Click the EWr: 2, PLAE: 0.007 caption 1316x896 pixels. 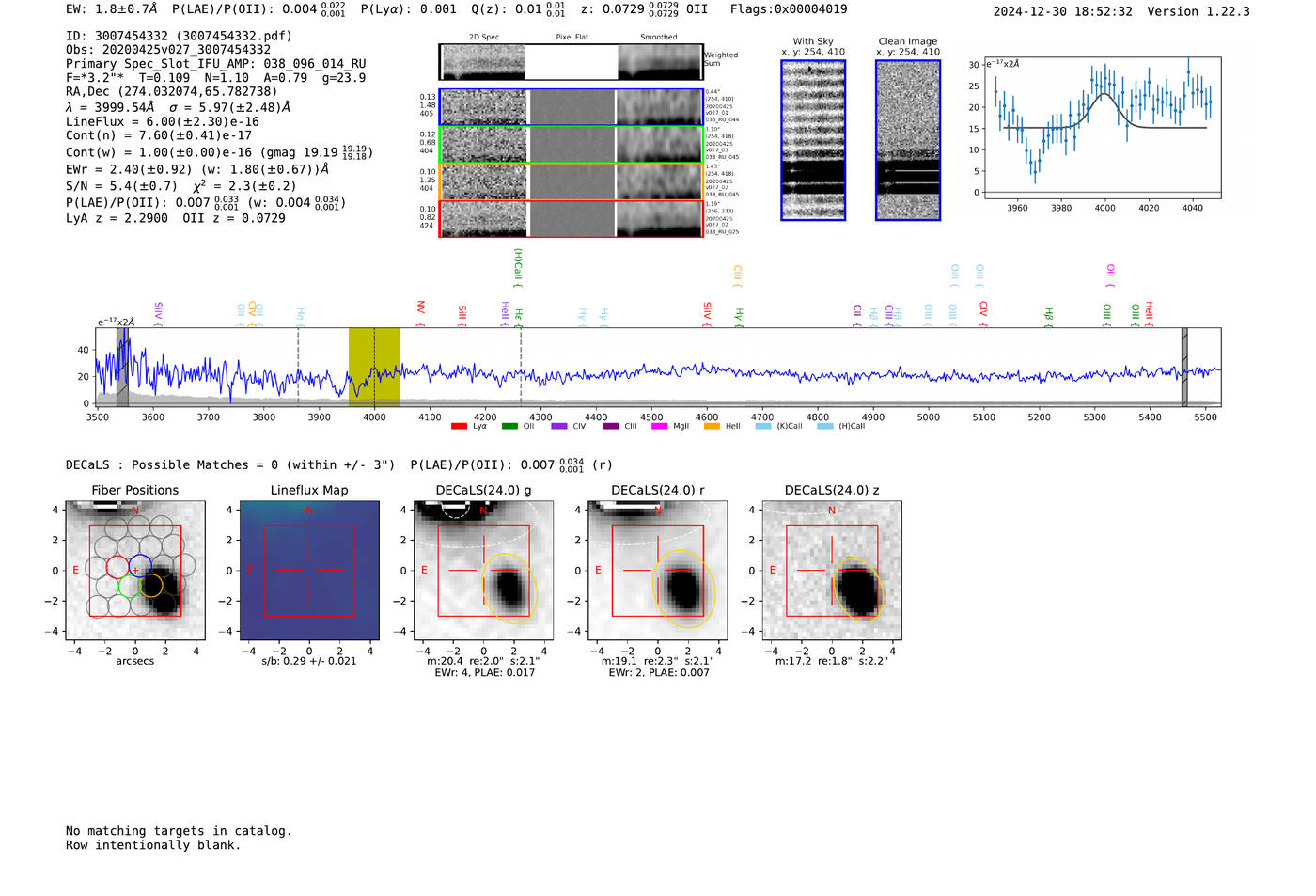coord(659,673)
